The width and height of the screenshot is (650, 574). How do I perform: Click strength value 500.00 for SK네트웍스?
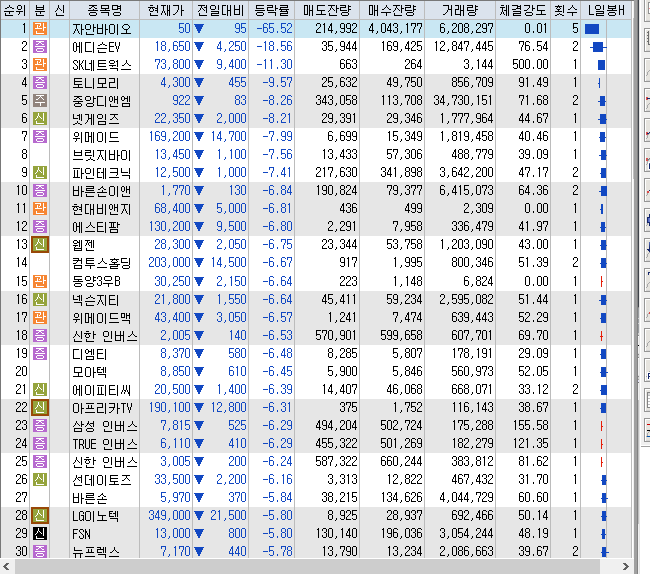point(530,65)
